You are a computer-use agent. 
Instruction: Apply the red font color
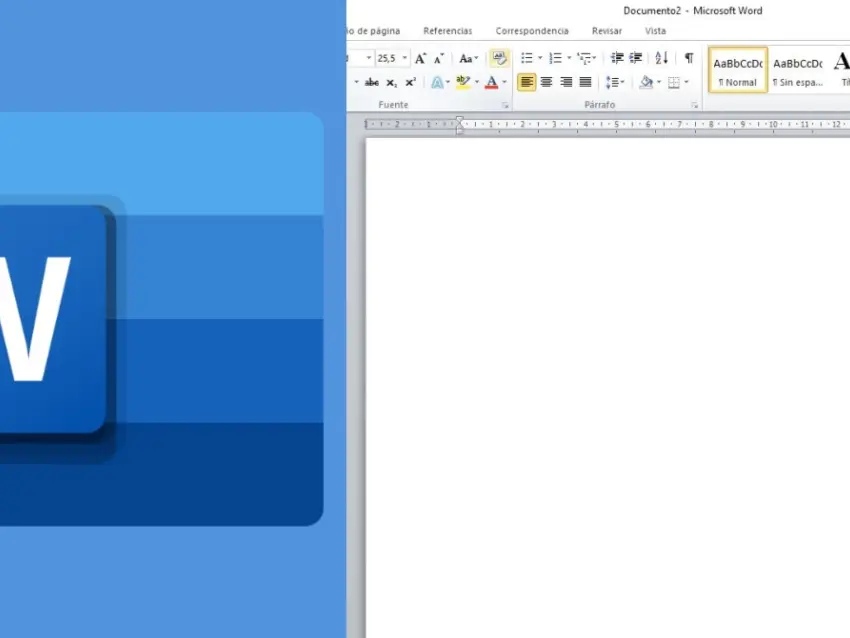pyautogui.click(x=491, y=83)
